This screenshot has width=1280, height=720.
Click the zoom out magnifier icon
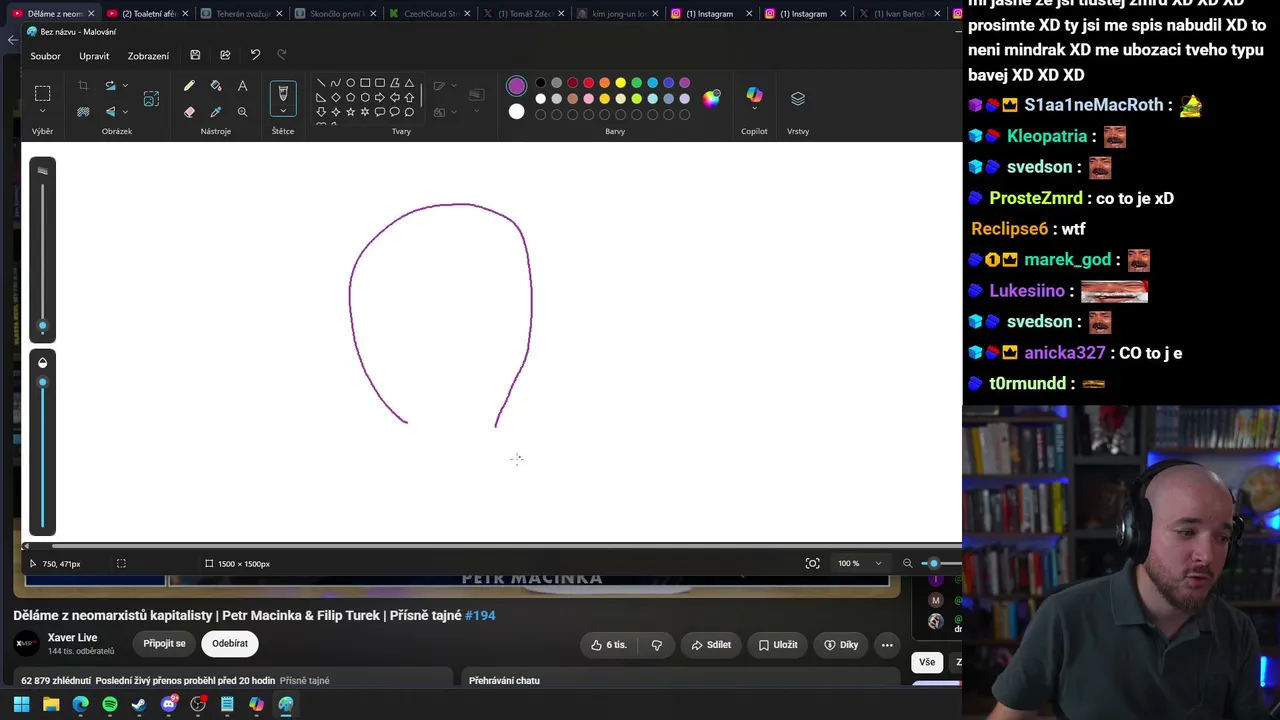(x=908, y=564)
